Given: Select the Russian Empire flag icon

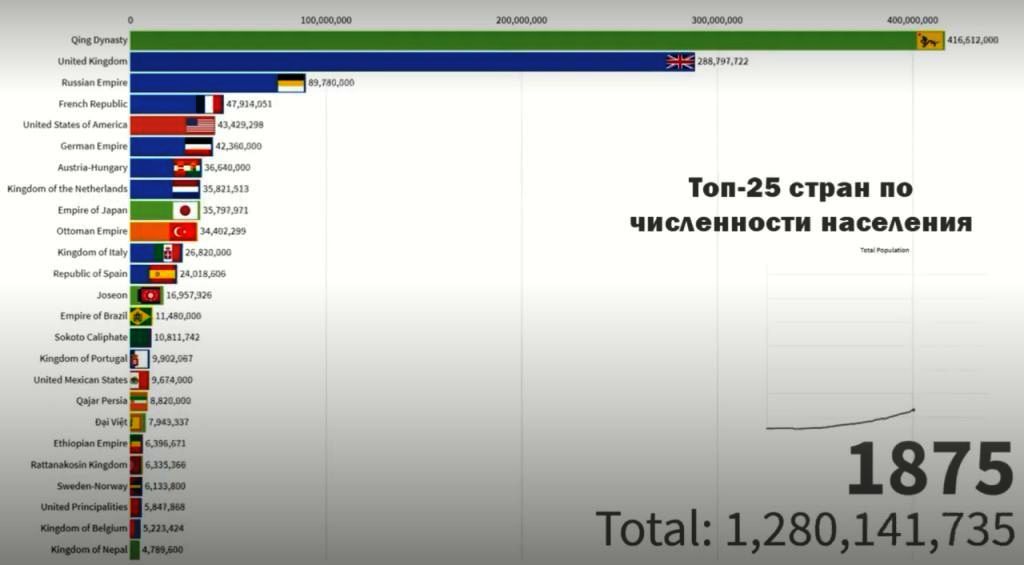Looking at the screenshot, I should pos(291,83).
